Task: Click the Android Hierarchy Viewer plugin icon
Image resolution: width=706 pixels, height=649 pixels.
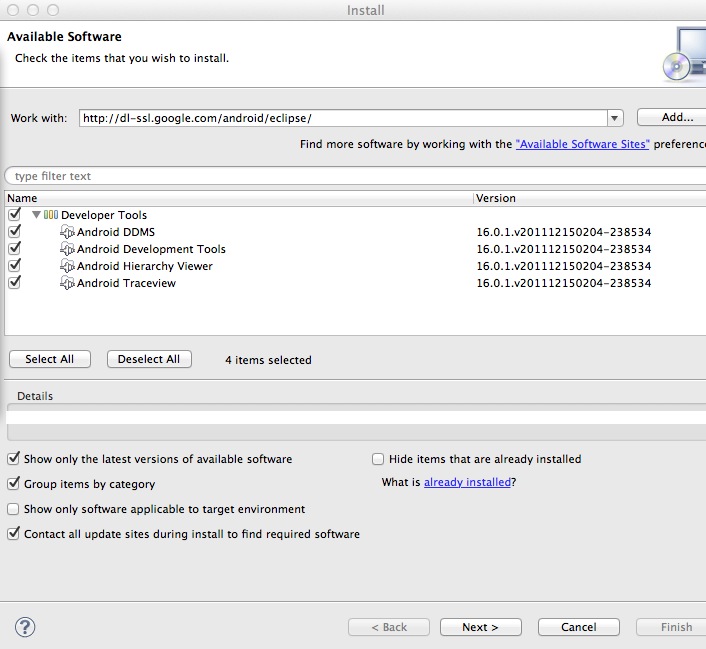Action: pyautogui.click(x=67, y=266)
